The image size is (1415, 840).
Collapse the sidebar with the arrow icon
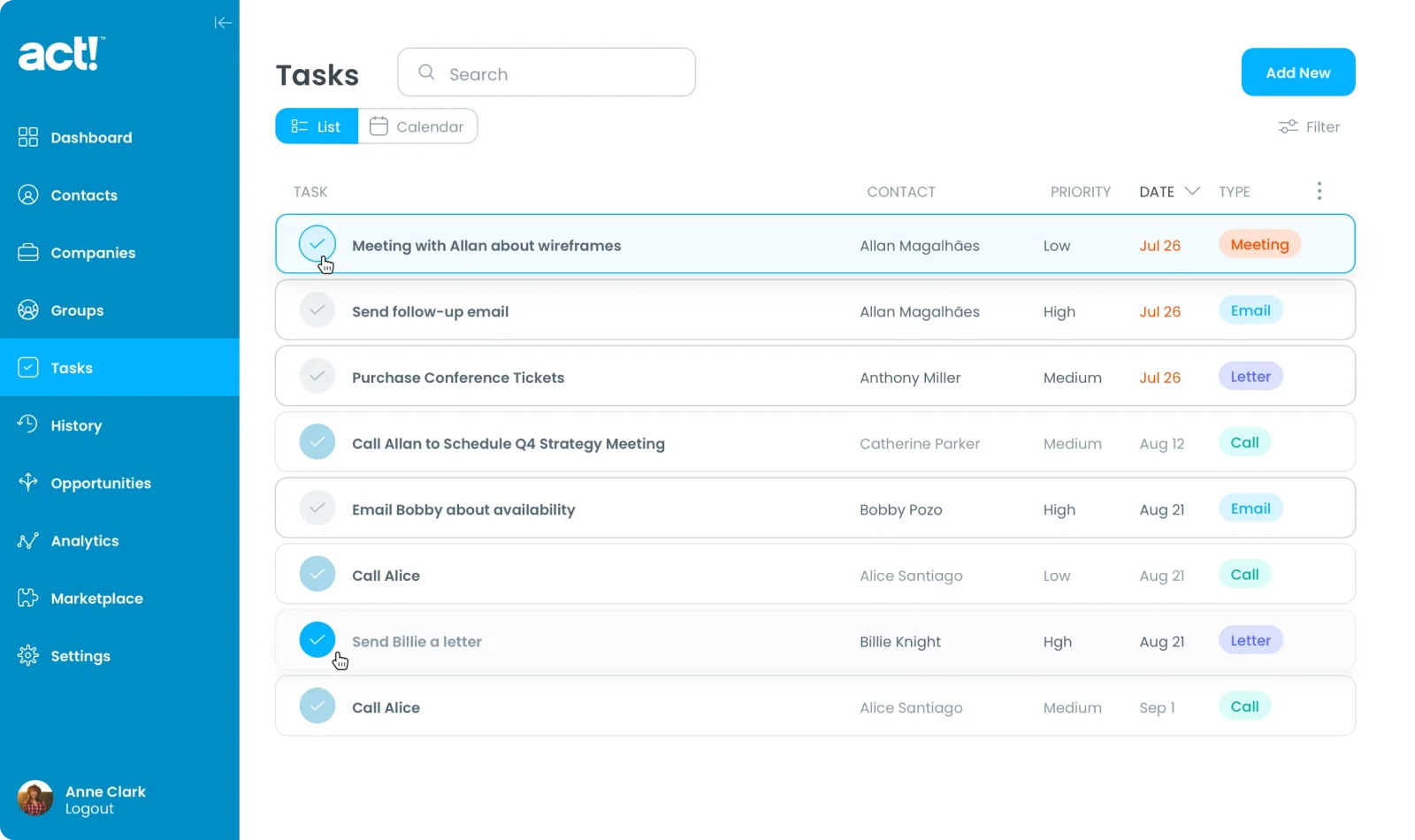tap(223, 22)
